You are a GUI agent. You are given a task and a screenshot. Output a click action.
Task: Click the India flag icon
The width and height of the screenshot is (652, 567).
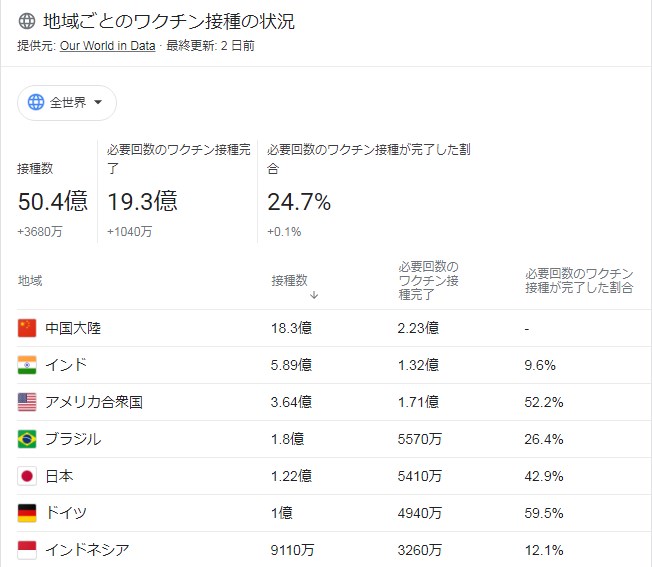27,365
